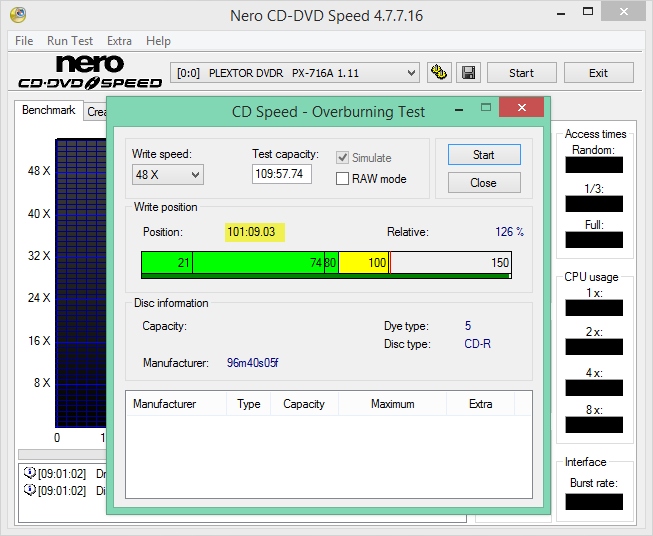Click the Nero app icon in title bar

15,15
